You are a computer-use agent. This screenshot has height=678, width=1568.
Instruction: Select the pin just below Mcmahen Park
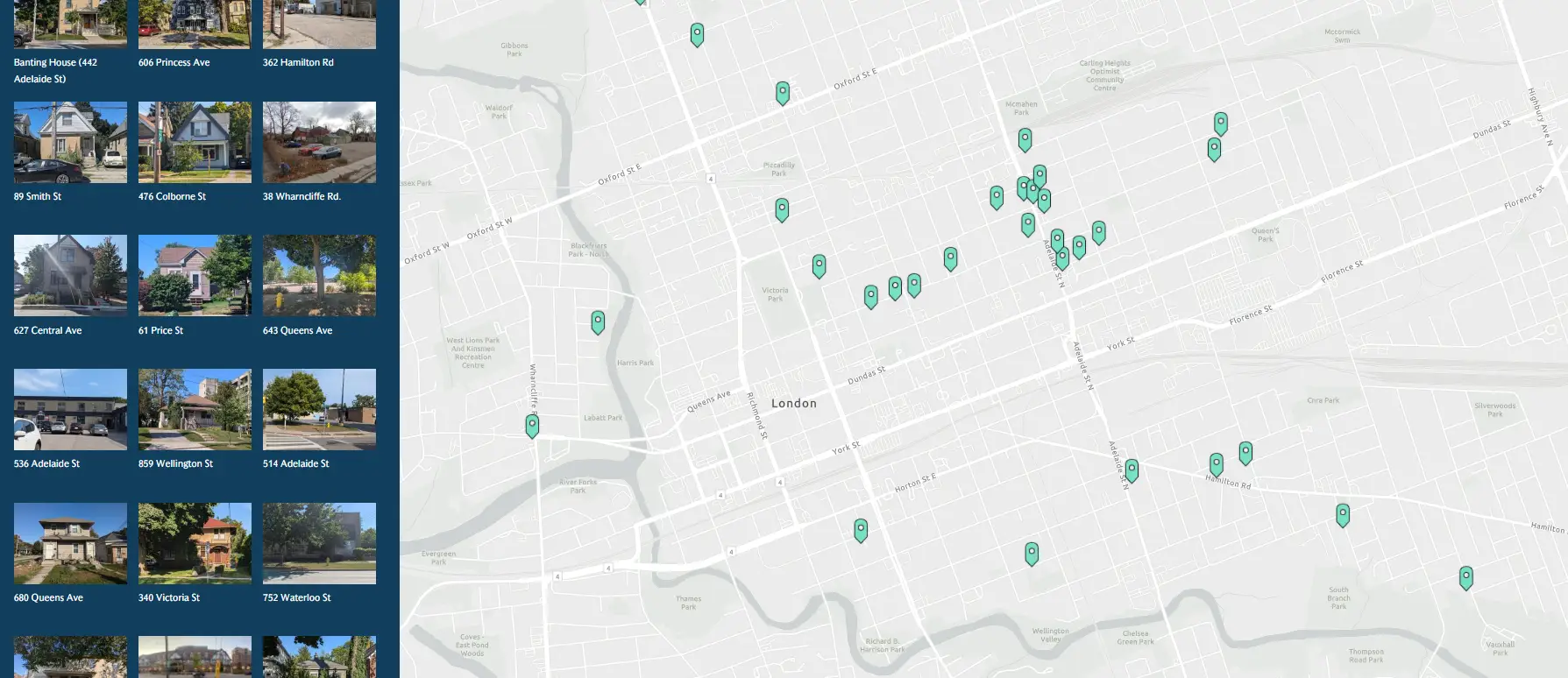coord(1025,139)
